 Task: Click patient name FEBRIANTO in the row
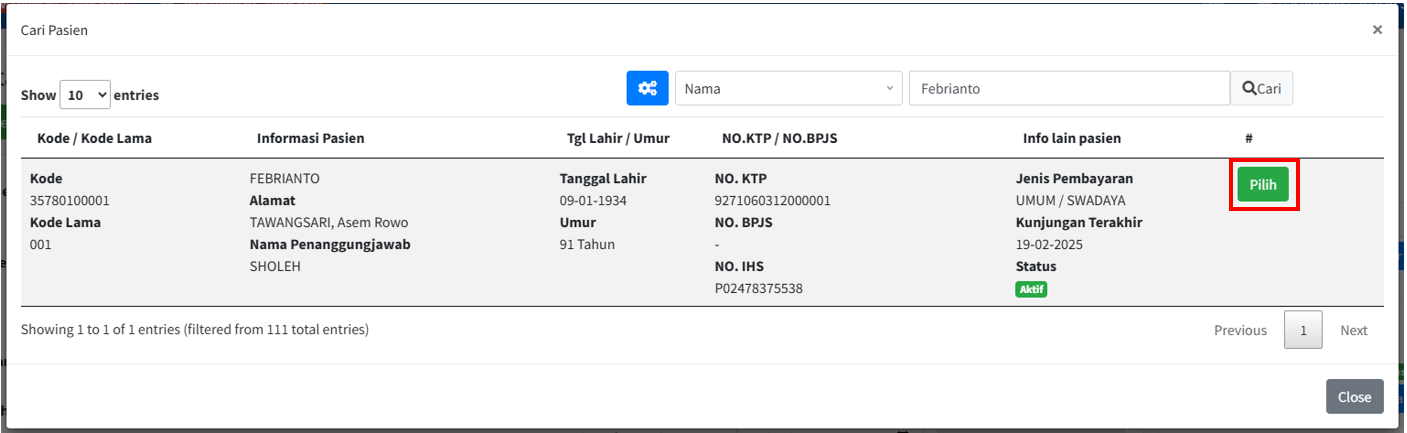pos(284,178)
